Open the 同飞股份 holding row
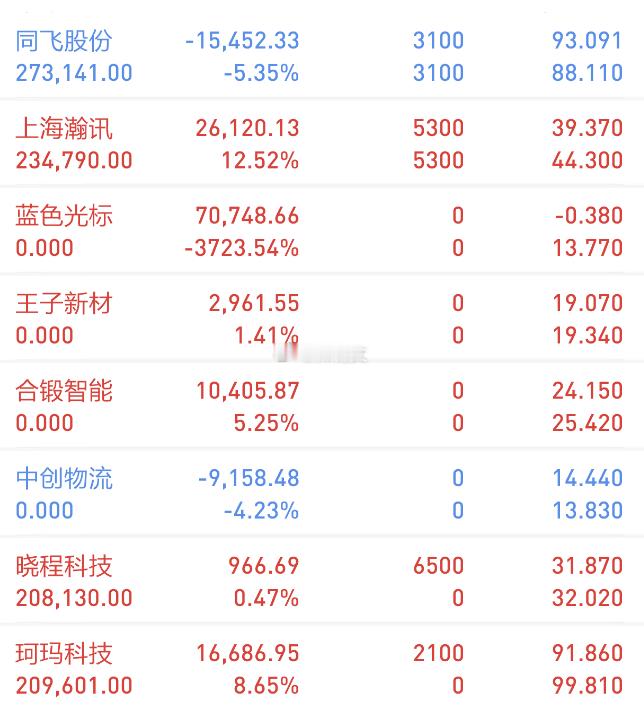The height and width of the screenshot is (706, 644). pyautogui.click(x=322, y=57)
